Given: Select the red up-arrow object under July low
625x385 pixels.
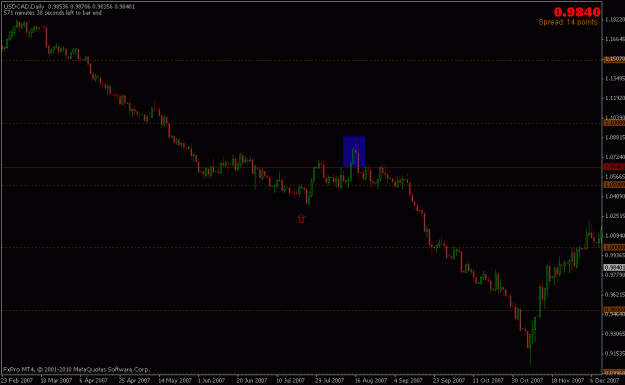Looking at the screenshot, I should coord(301,218).
